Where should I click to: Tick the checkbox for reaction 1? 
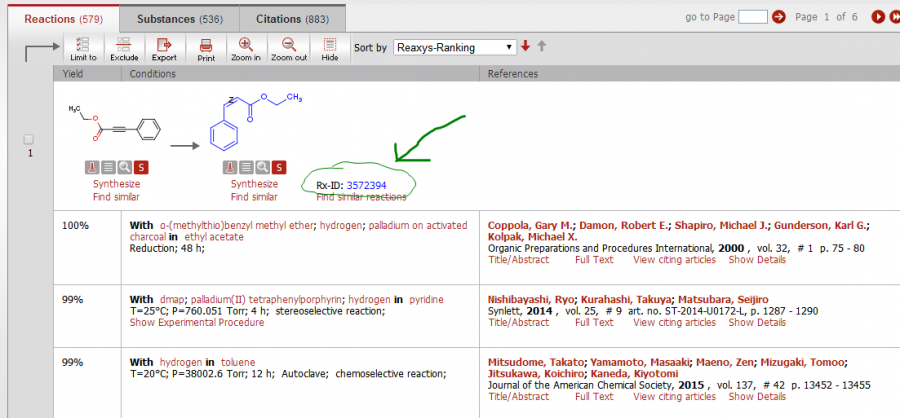(29, 140)
